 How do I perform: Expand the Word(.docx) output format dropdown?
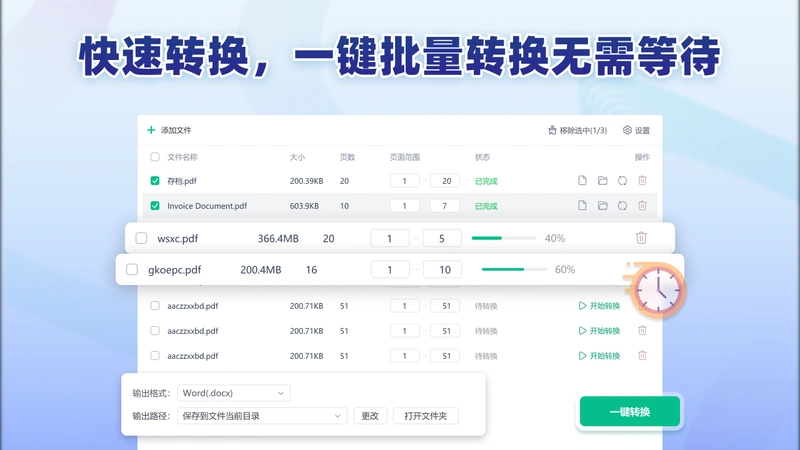pos(234,393)
